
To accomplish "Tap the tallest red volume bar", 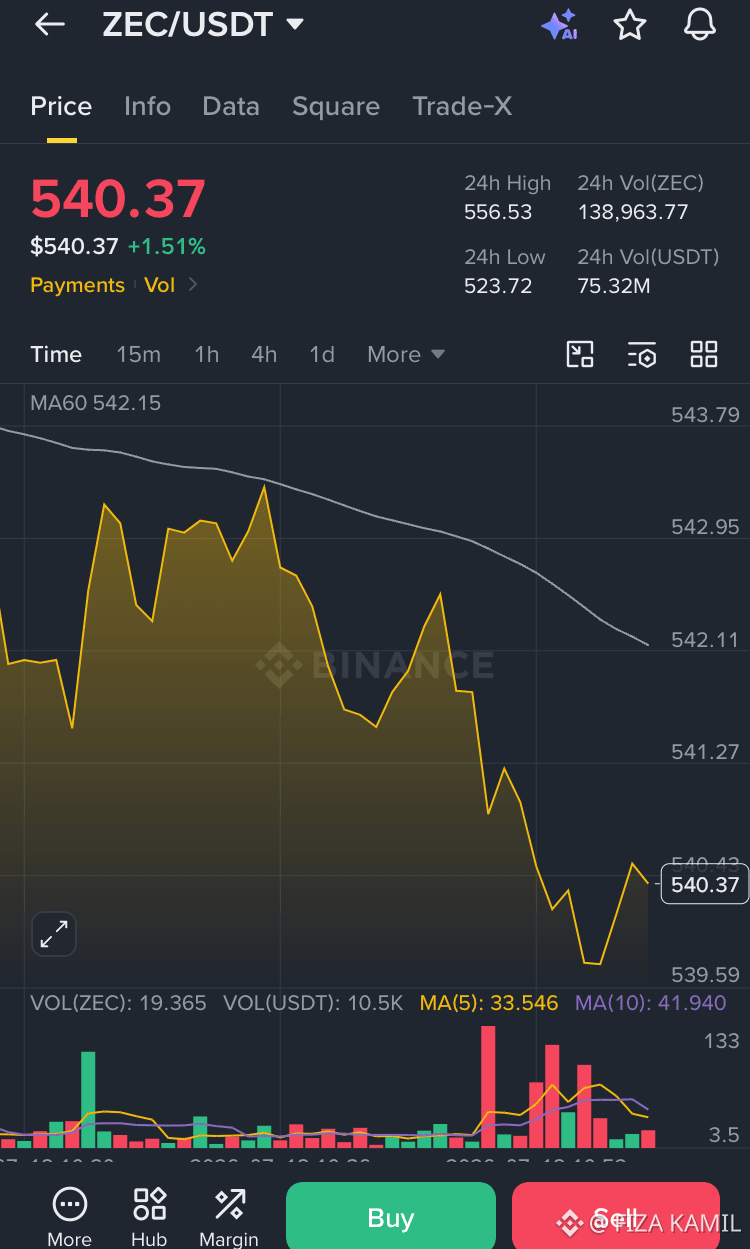I will point(488,1087).
